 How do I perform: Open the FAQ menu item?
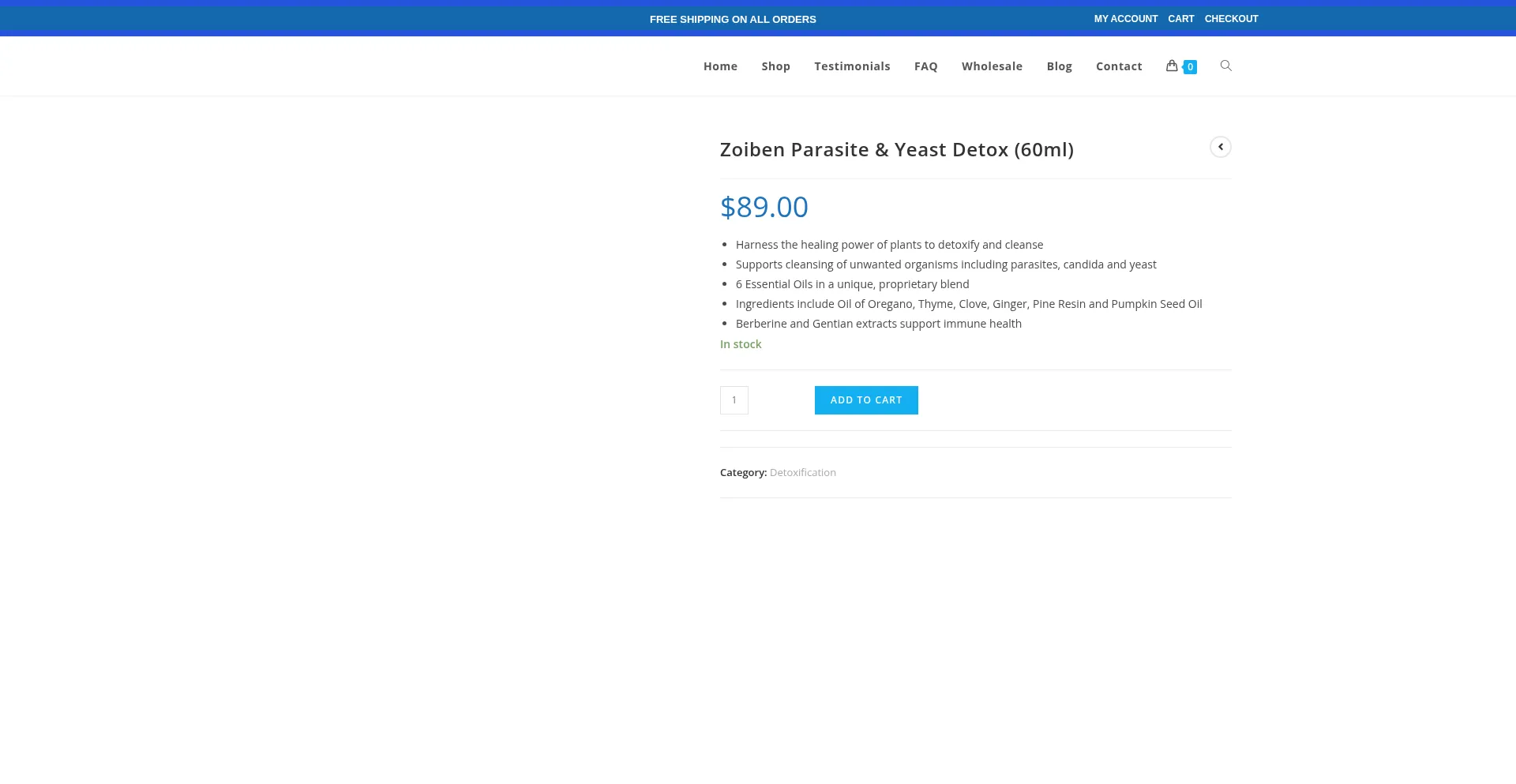(x=925, y=66)
